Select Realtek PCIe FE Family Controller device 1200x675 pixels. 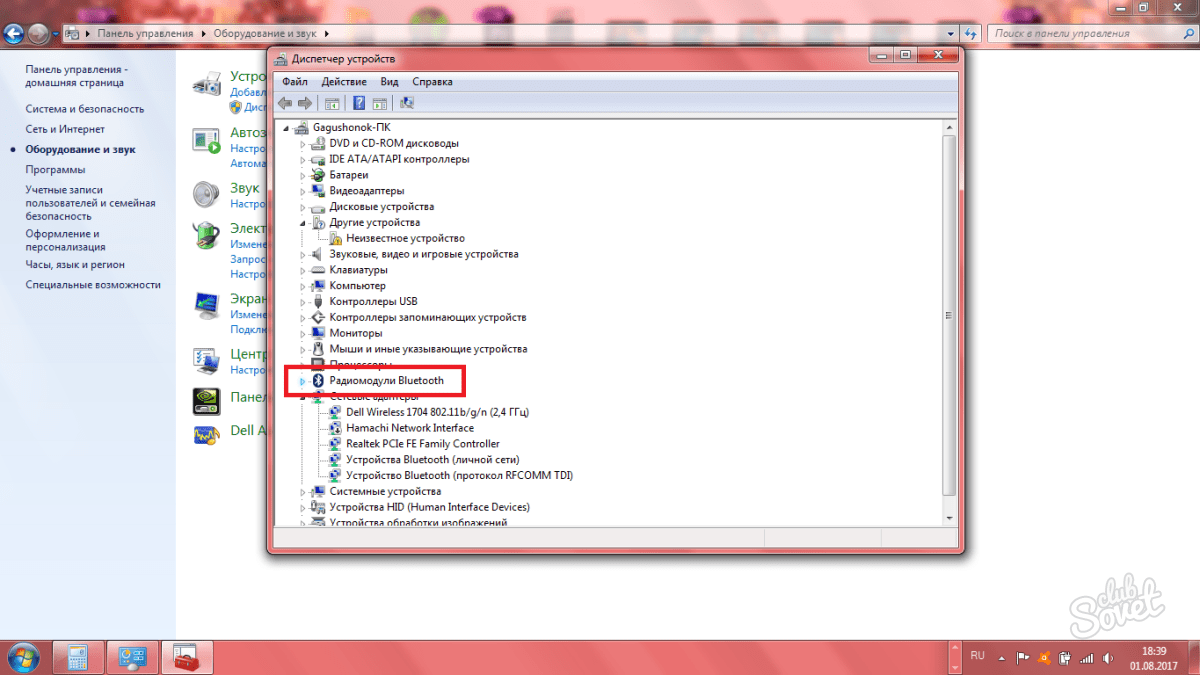point(422,444)
